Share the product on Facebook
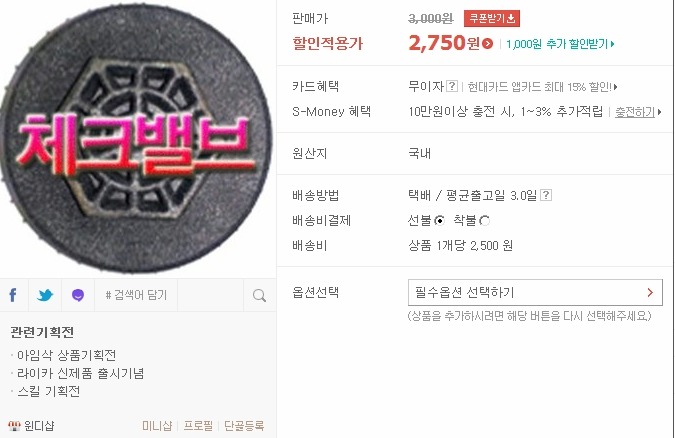 pos(13,295)
